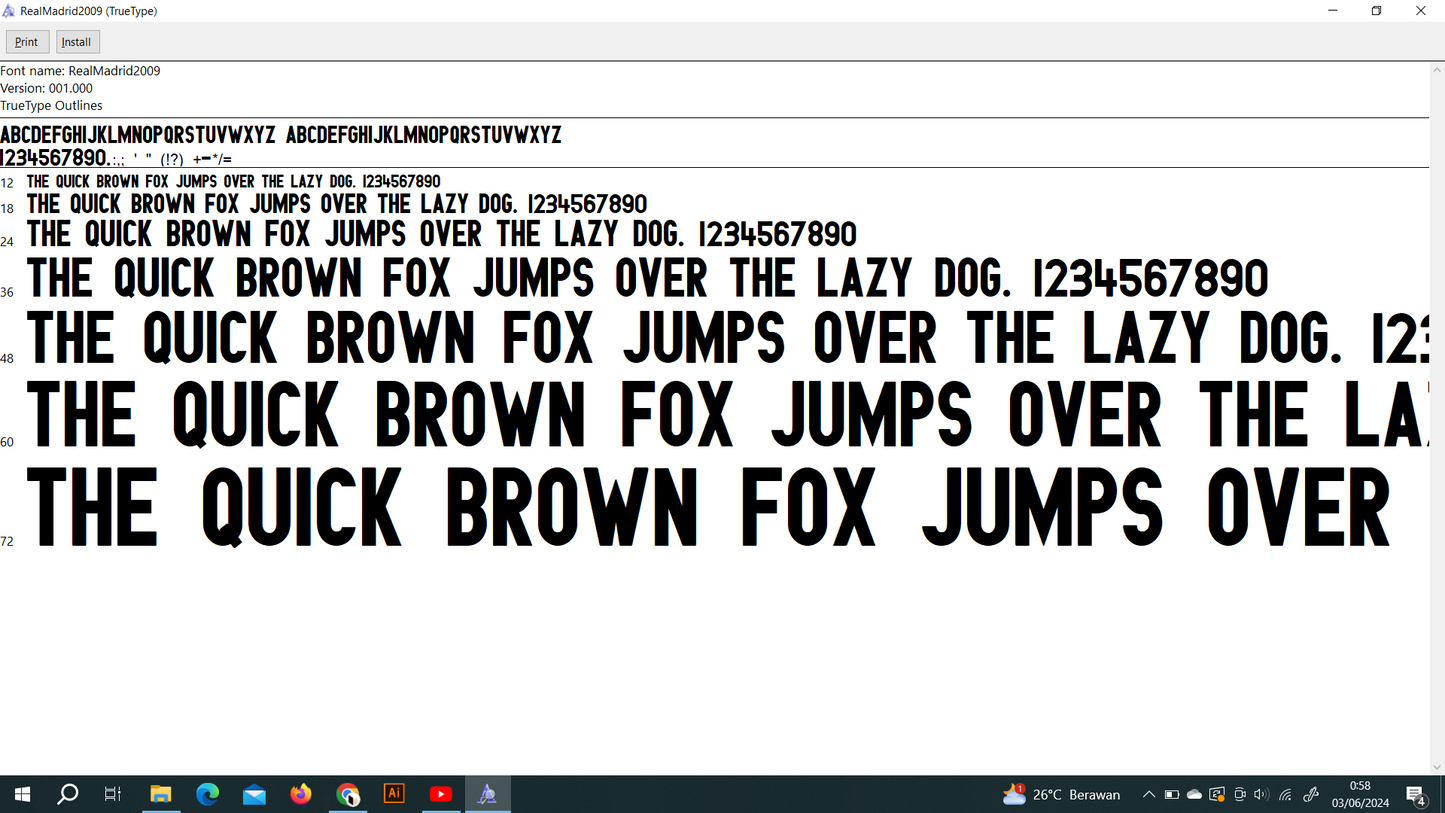
Task: Open YouTube app from the taskbar
Action: [441, 794]
